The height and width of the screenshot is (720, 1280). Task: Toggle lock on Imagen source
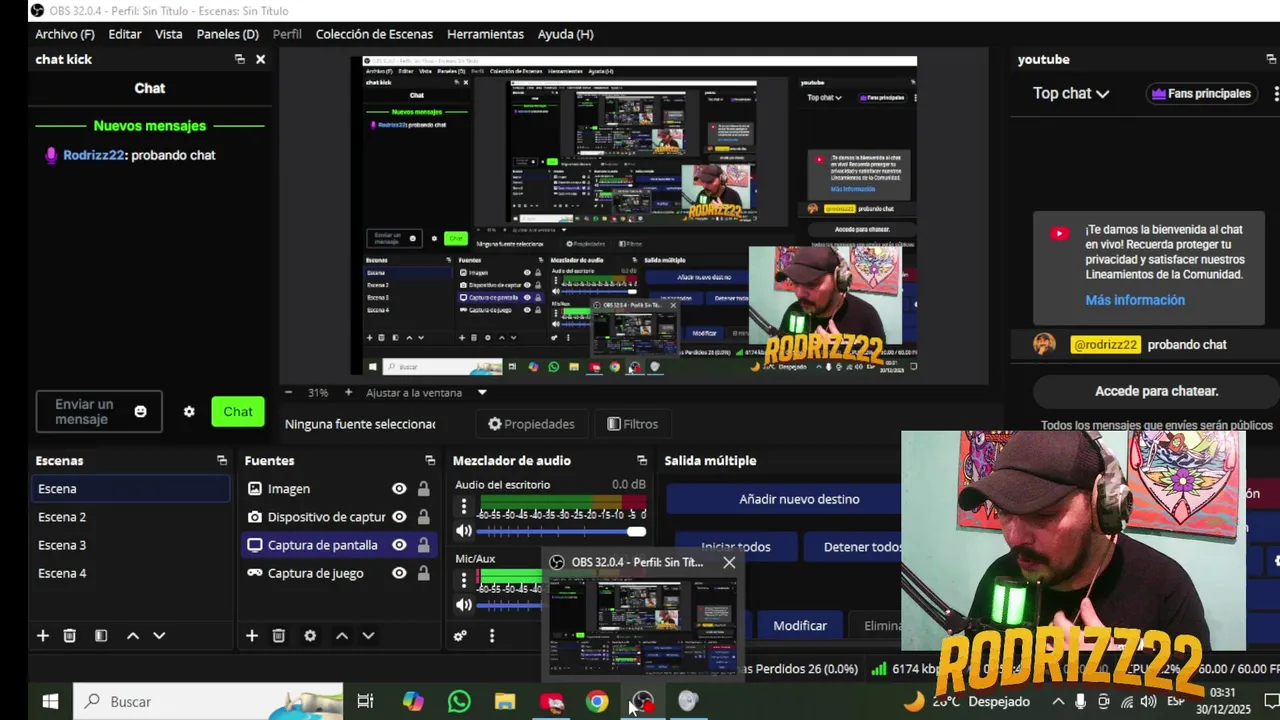(x=423, y=488)
